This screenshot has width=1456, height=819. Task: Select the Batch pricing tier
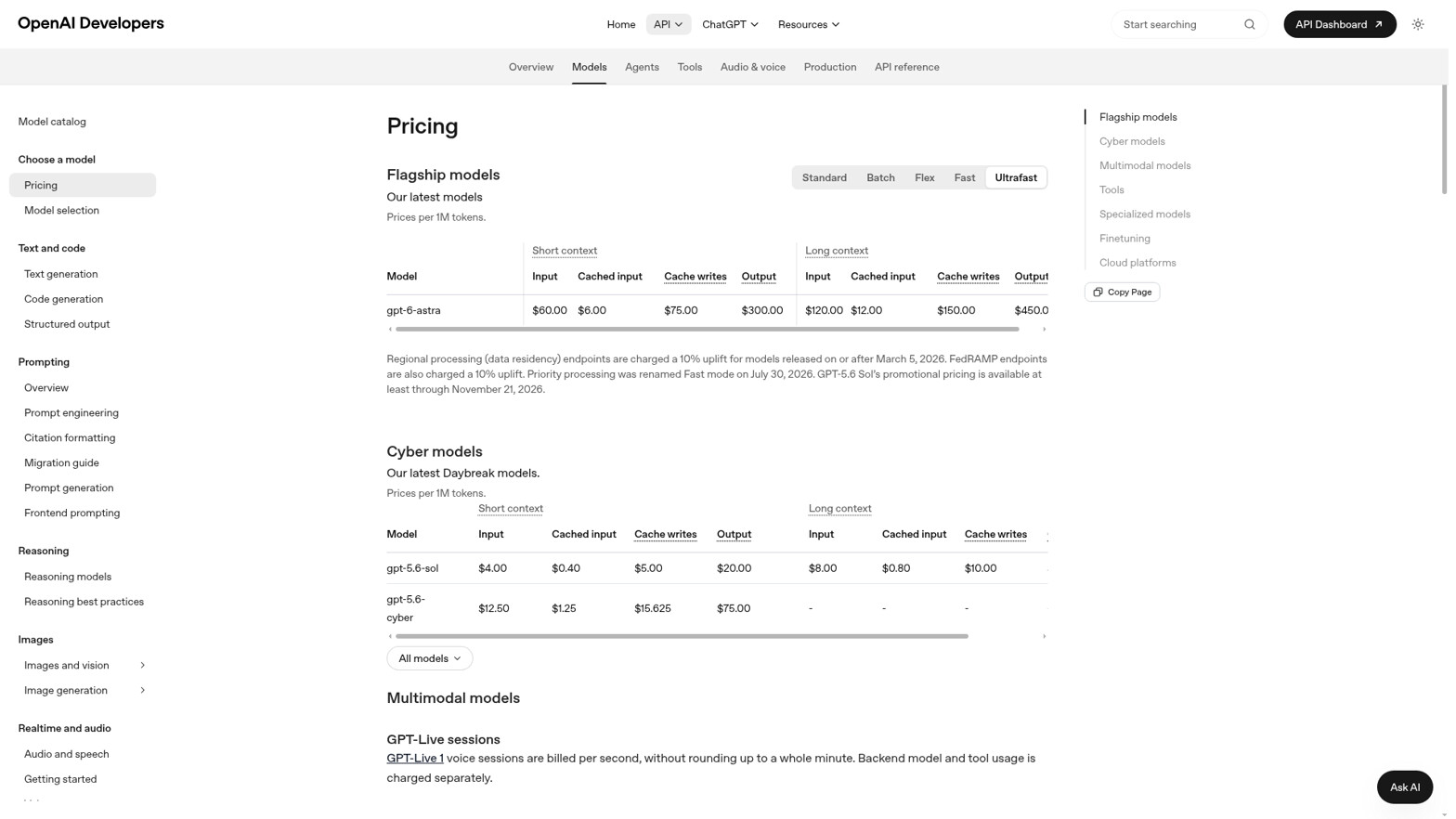click(880, 178)
